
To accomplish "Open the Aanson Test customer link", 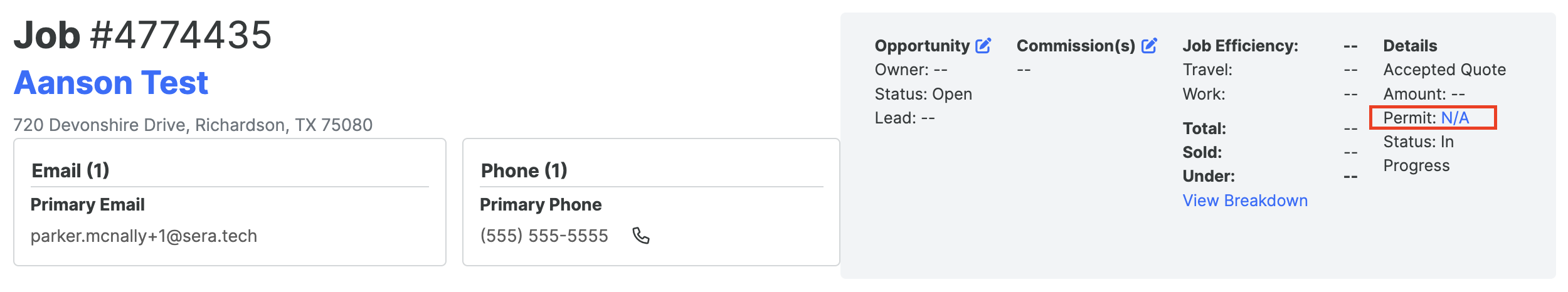I will click(x=111, y=83).
